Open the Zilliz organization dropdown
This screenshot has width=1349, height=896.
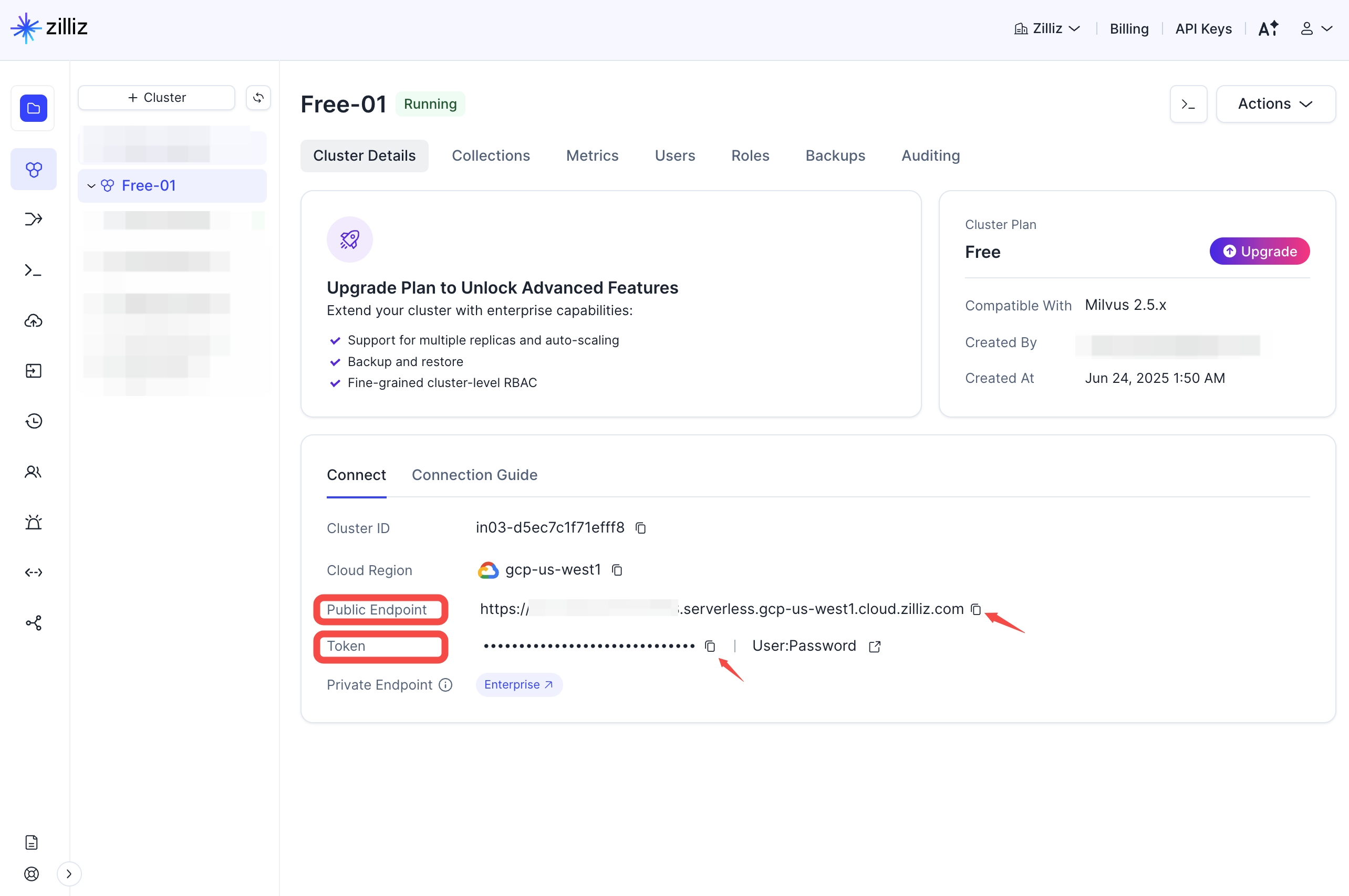tap(1047, 28)
